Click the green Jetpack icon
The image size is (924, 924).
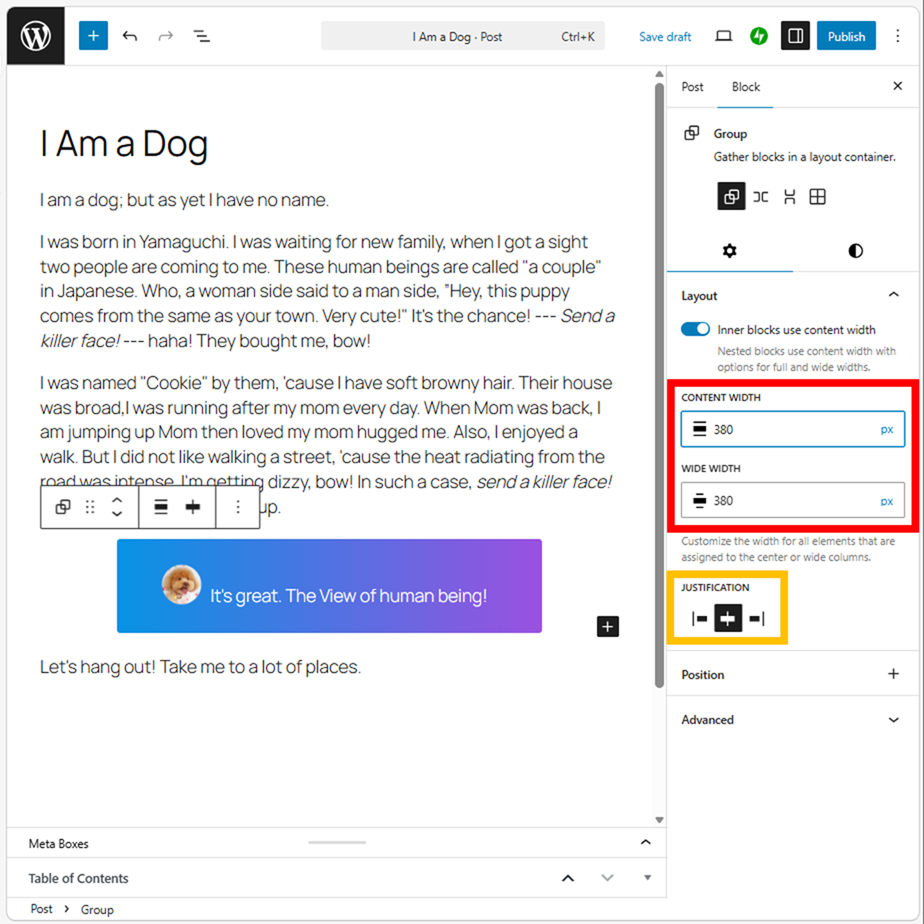759,36
